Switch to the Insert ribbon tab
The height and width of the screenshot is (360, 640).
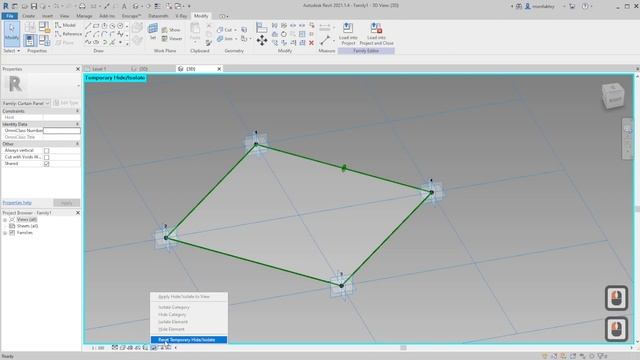click(x=47, y=16)
